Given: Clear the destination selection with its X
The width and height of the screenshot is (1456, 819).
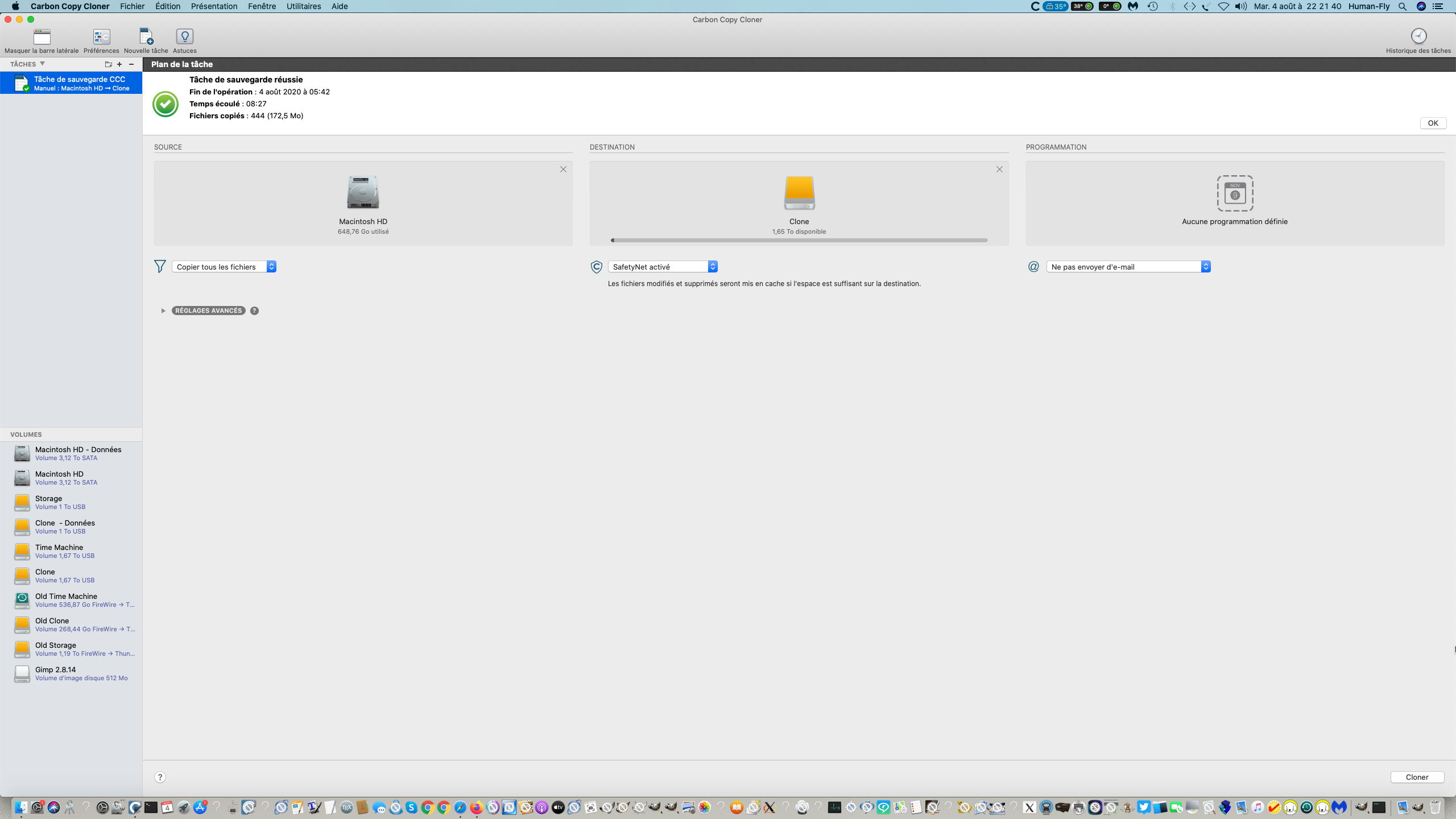Looking at the screenshot, I should 999,169.
